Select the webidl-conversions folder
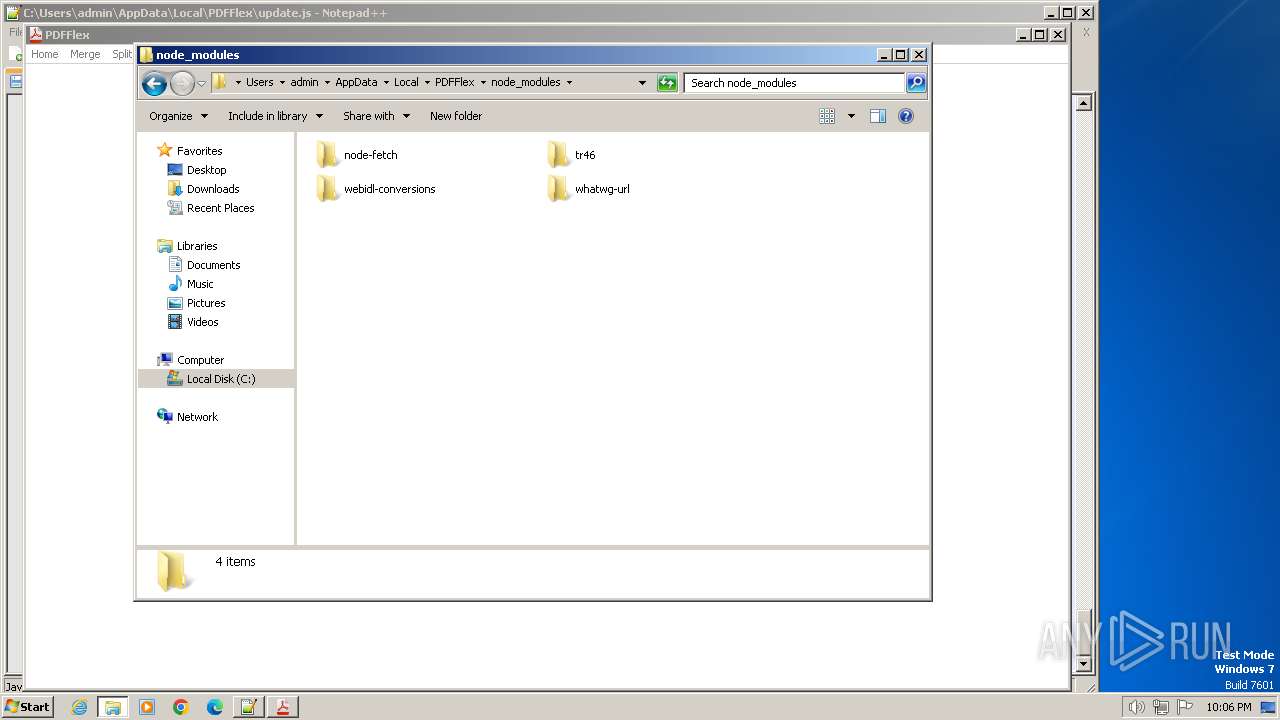This screenshot has width=1280, height=720. [x=376, y=189]
